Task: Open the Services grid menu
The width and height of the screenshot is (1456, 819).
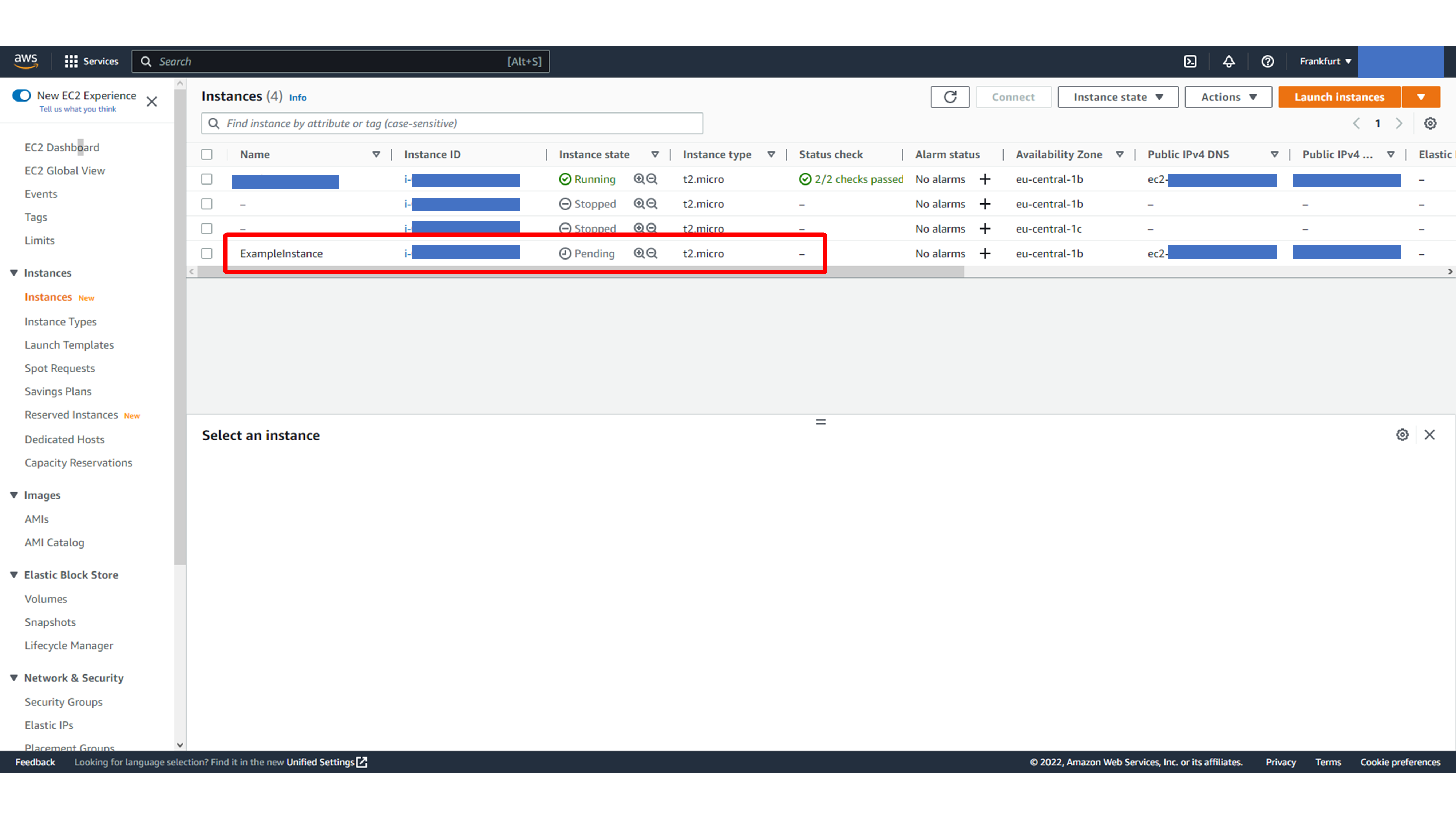Action: 92,61
